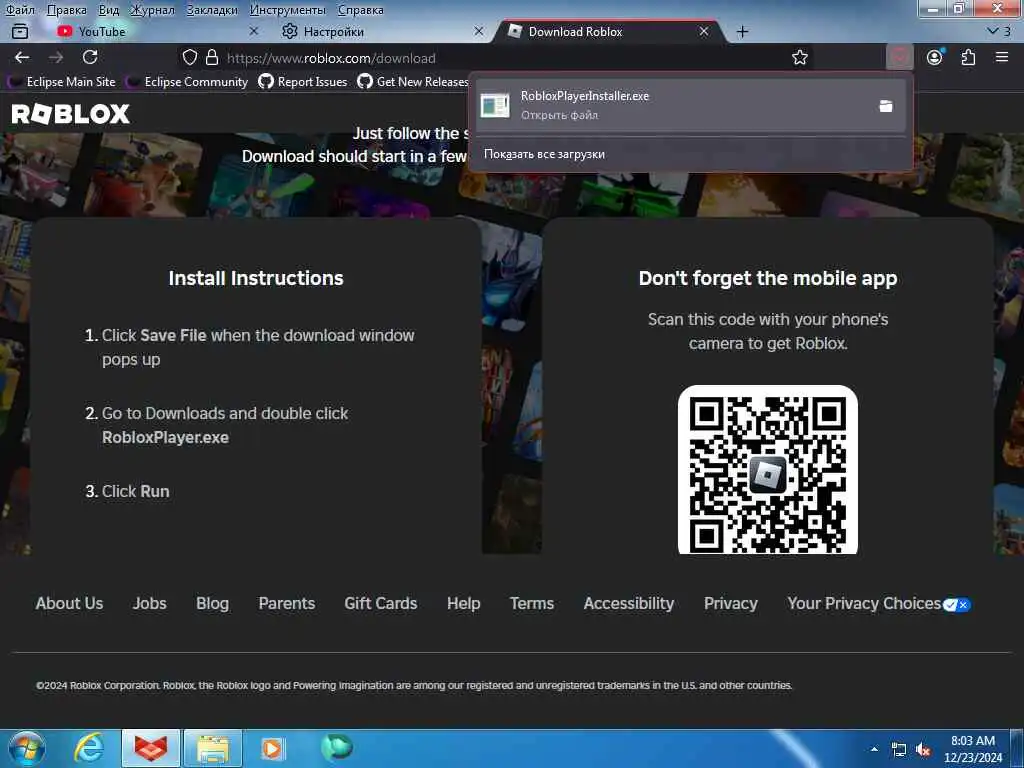This screenshot has width=1024, height=768.
Task: Close the Download Roblox tab
Action: point(703,31)
